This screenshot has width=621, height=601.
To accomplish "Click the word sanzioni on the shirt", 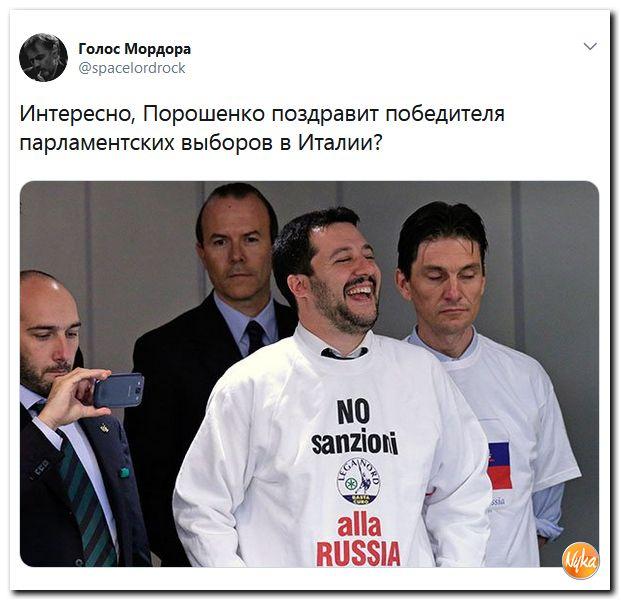I will pyautogui.click(x=354, y=441).
